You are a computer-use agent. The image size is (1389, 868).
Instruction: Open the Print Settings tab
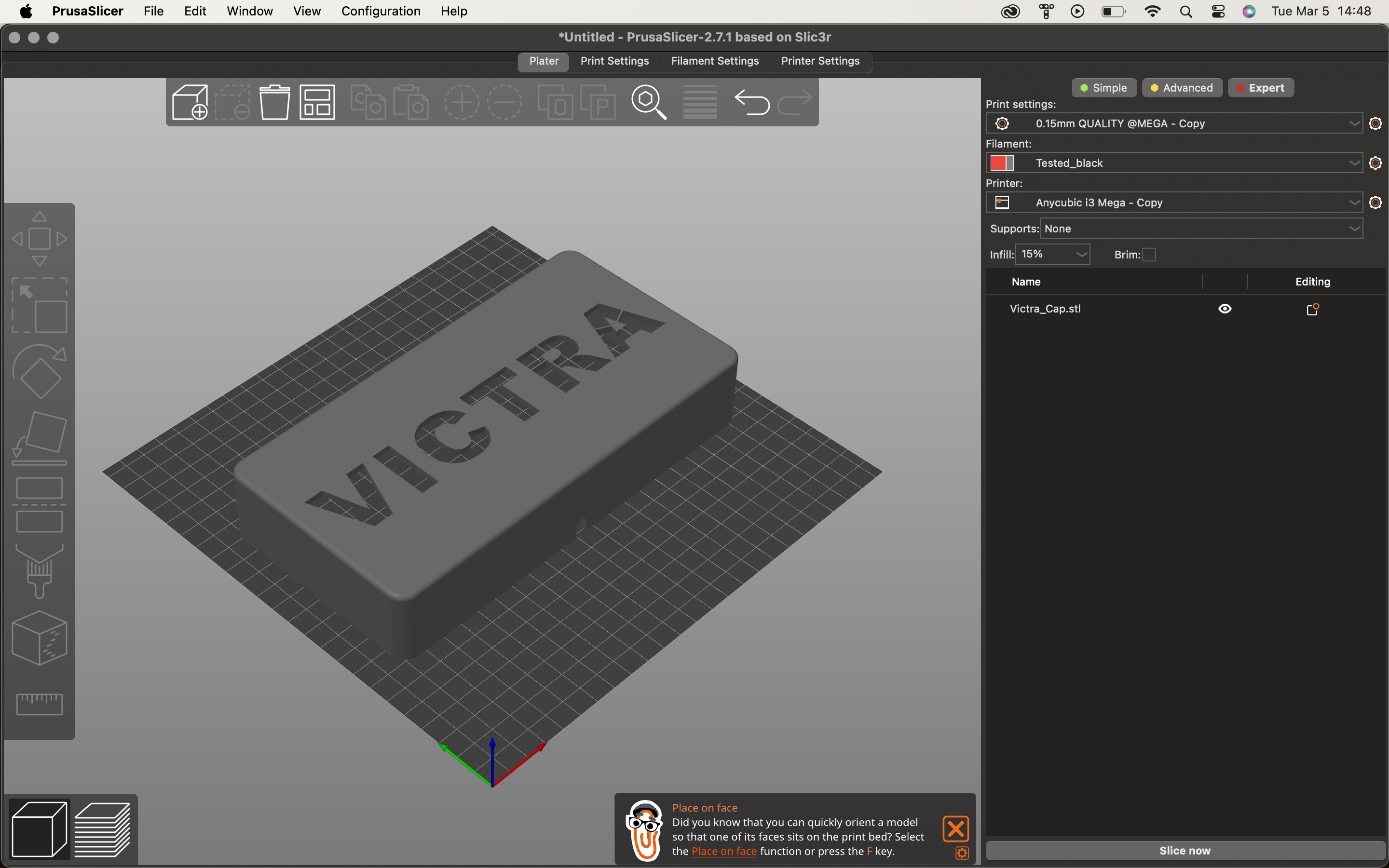click(x=614, y=61)
